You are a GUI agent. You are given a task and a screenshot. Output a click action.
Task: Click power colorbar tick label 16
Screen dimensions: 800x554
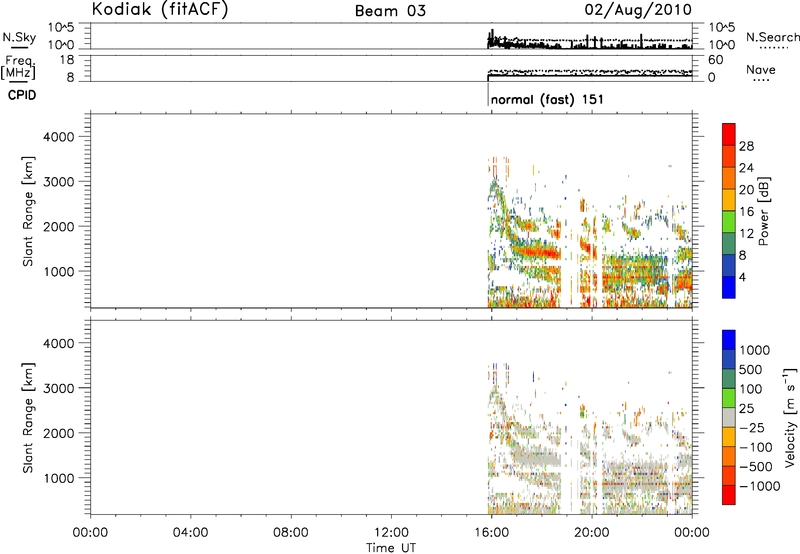746,212
